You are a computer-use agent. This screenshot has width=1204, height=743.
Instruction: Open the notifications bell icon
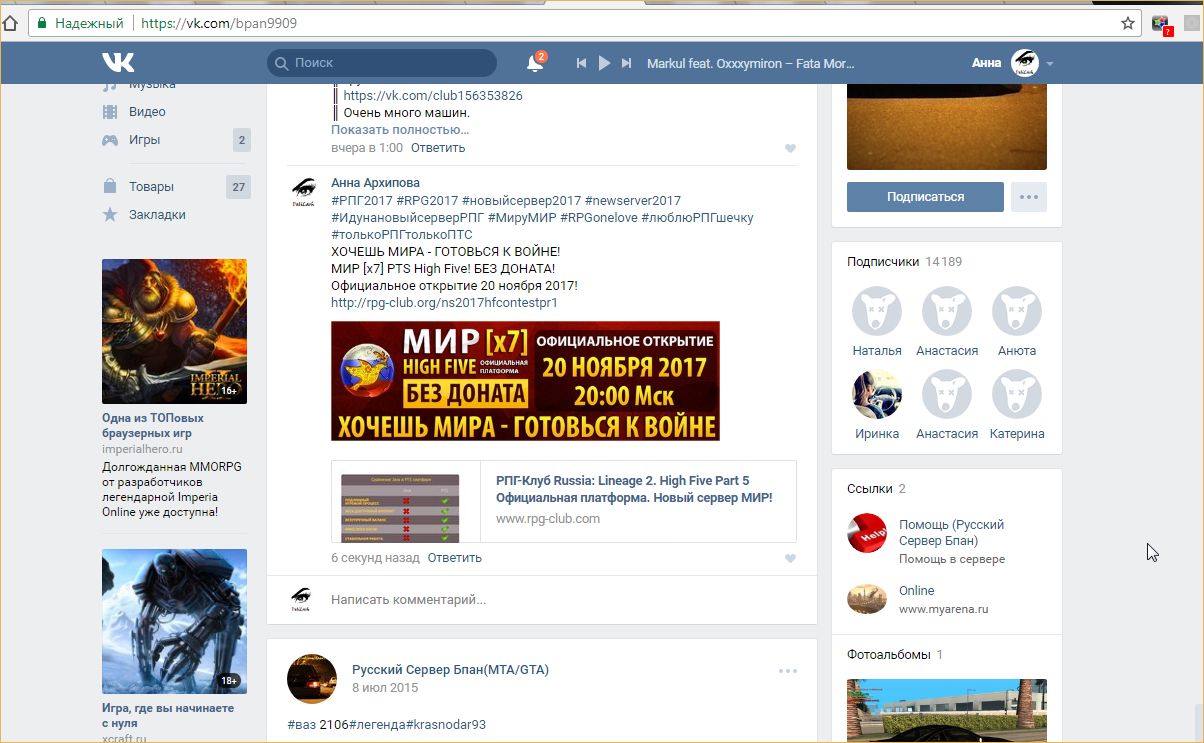click(535, 63)
